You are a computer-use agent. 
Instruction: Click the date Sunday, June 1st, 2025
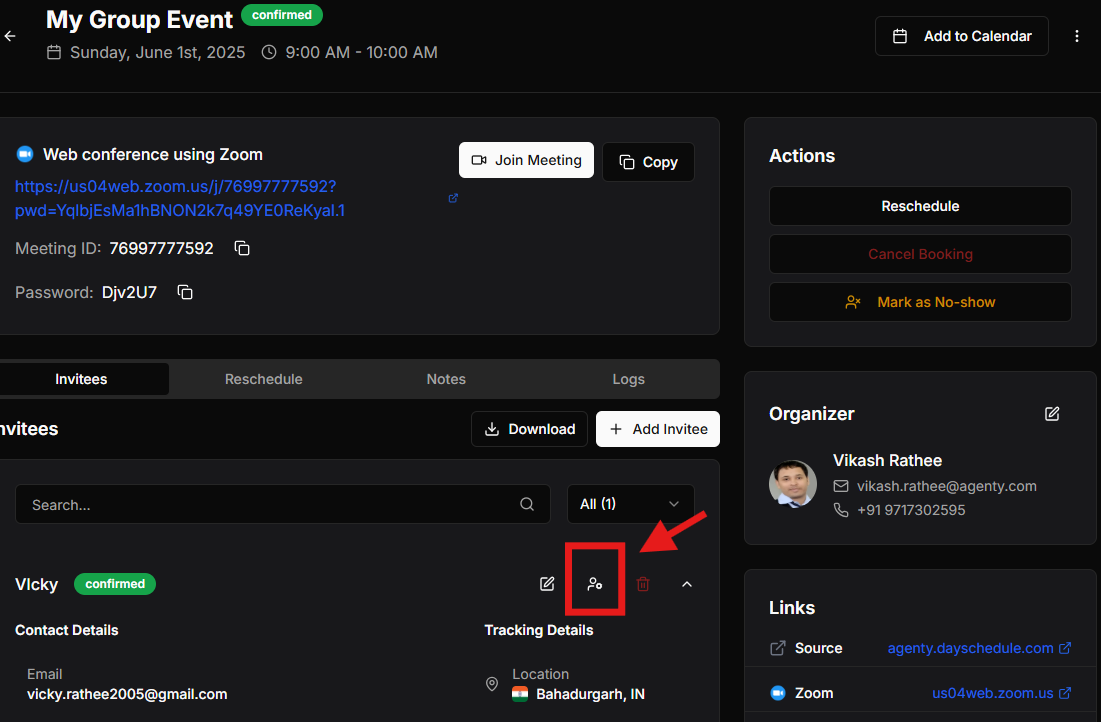(157, 53)
